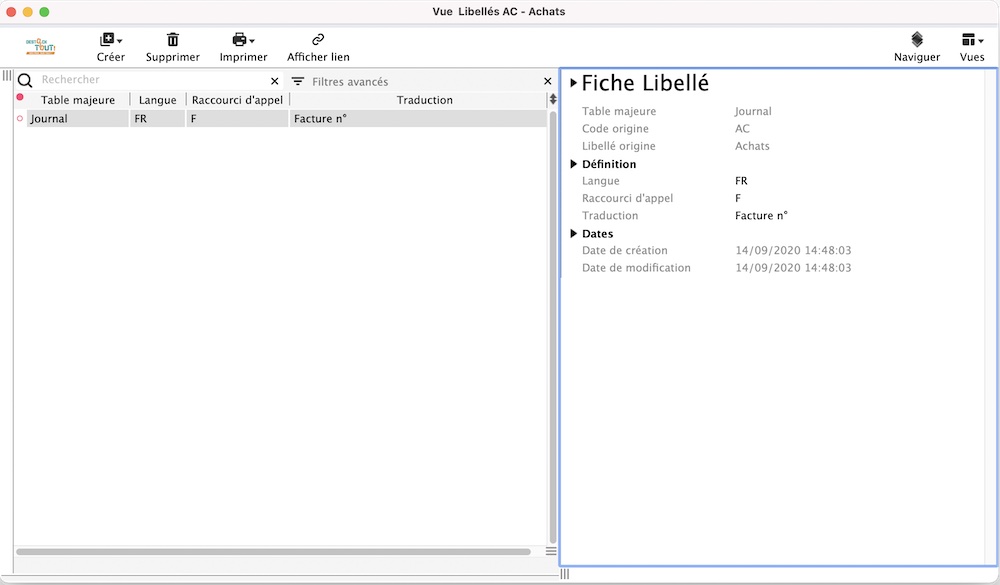Click the Traduction value Facture n° in Fiche
Viewport: 1000px width, 585px height.
[x=761, y=216]
